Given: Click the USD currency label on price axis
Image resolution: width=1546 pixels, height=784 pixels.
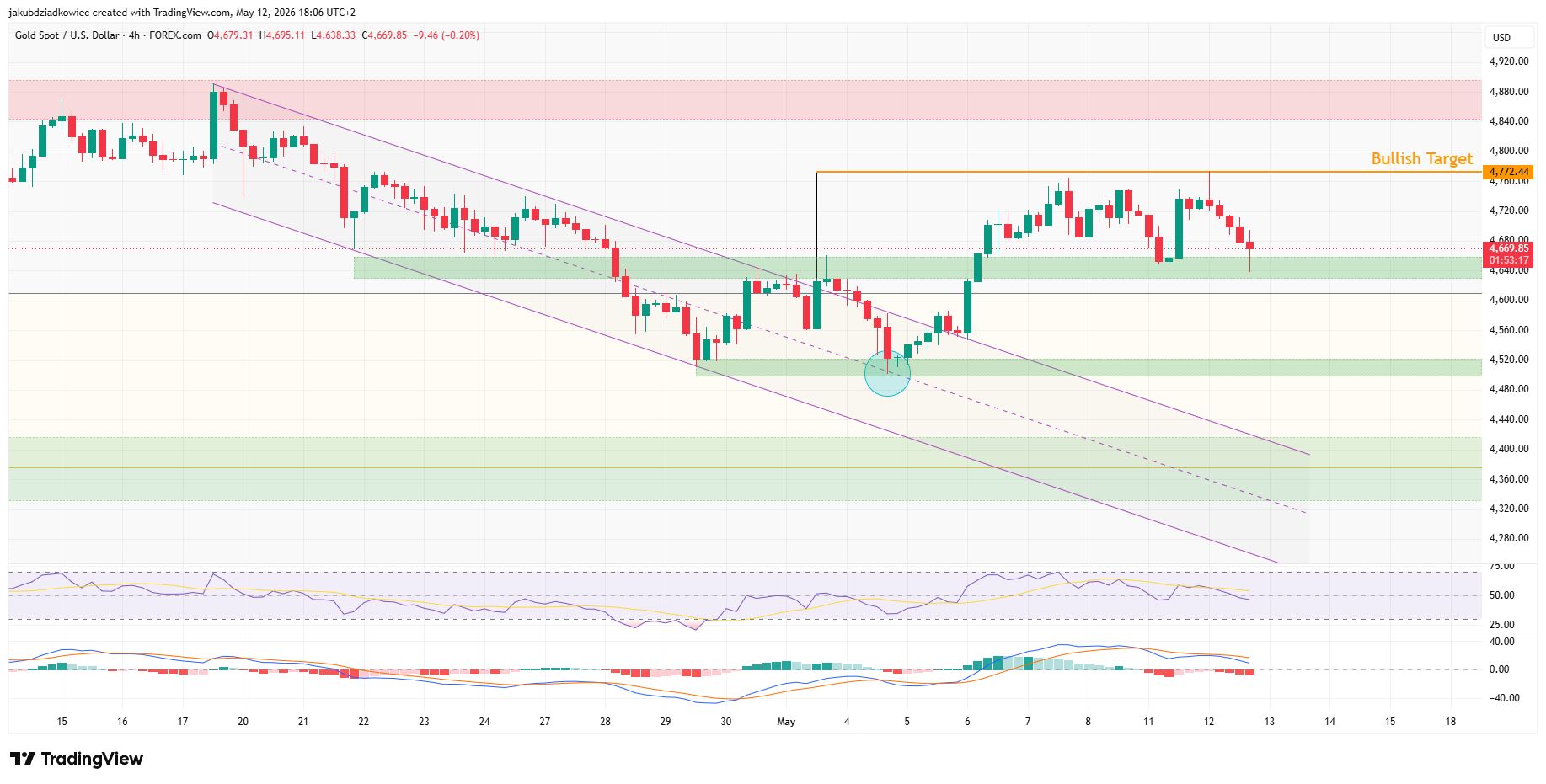Looking at the screenshot, I should [1501, 38].
